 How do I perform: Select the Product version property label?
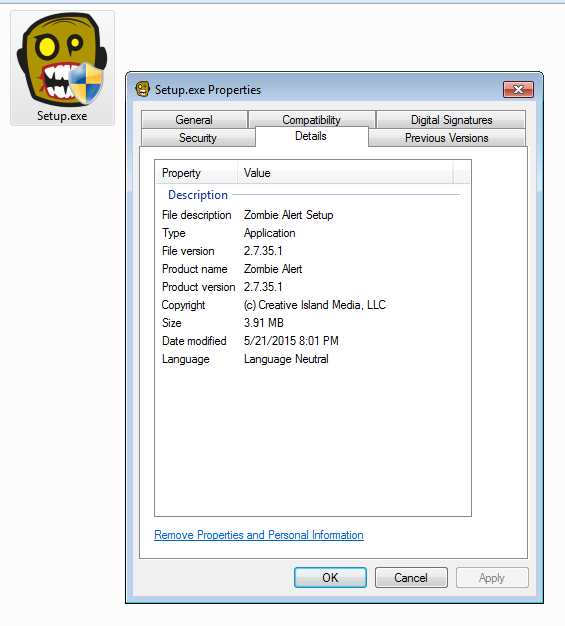tap(198, 287)
